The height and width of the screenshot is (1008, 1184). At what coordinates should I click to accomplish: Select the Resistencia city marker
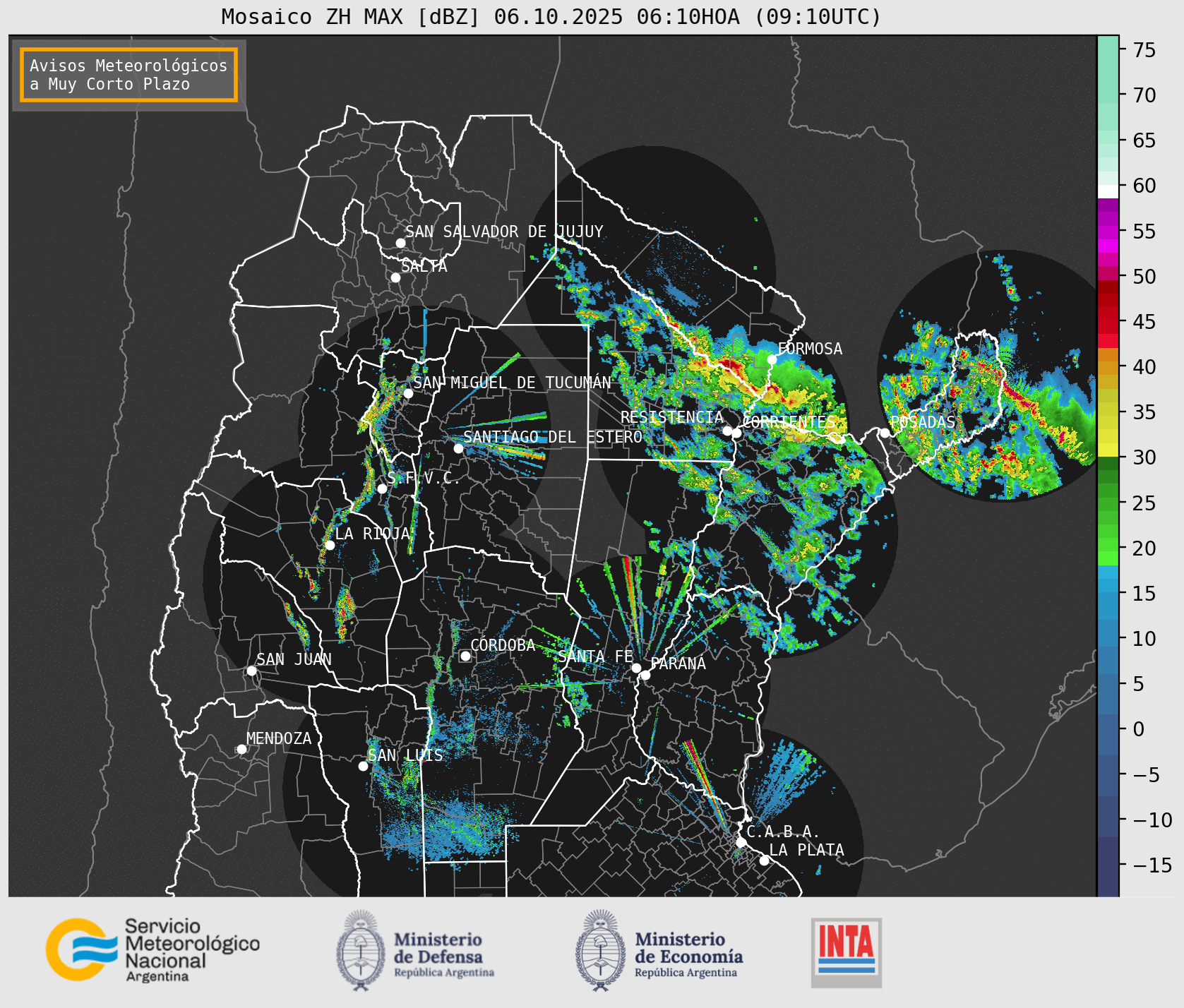(x=727, y=431)
